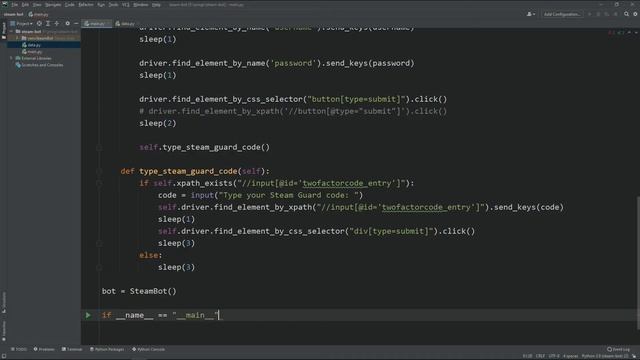Hide the Project tool window
Viewport: 640px width, 360px height.
(x=76, y=24)
